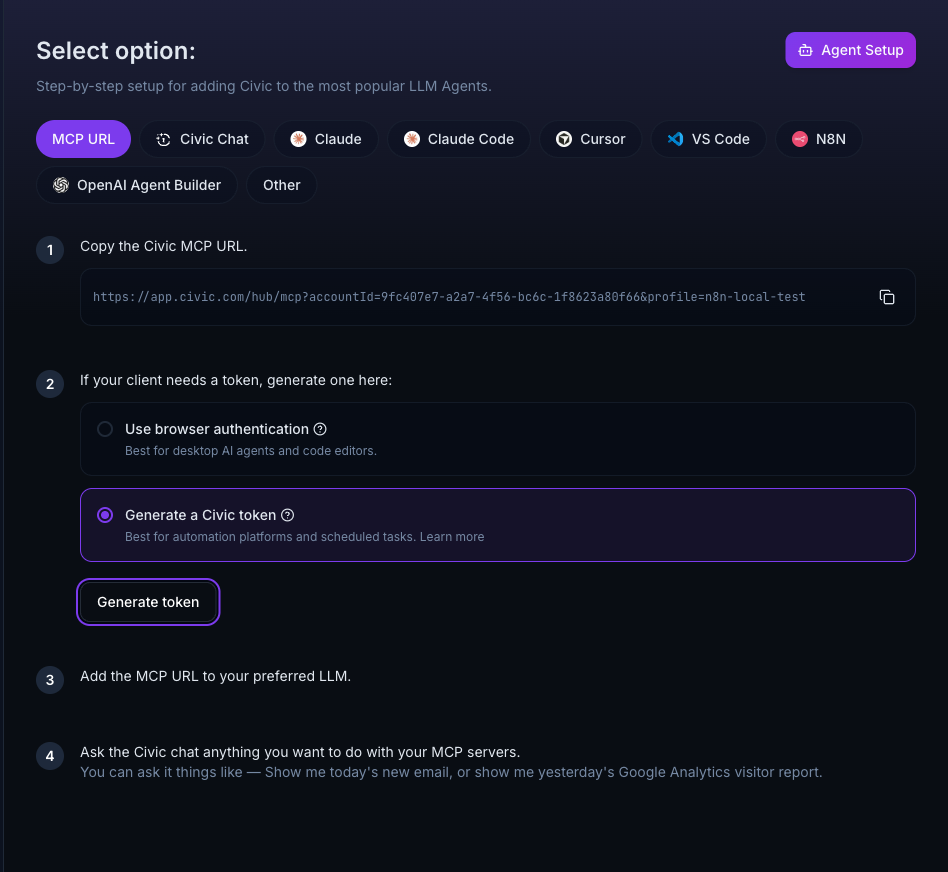
Task: Click 'You can ask it things like' example text
Action: (452, 772)
